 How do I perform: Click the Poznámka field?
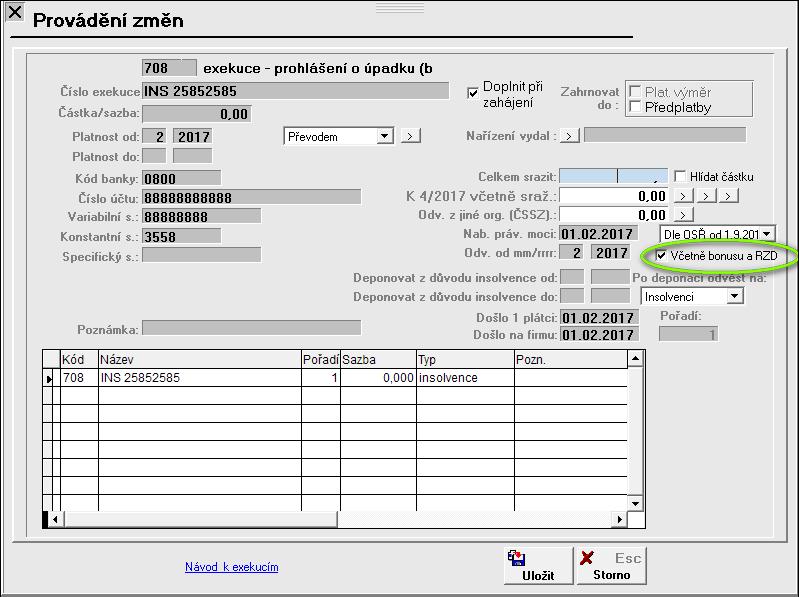(x=252, y=328)
